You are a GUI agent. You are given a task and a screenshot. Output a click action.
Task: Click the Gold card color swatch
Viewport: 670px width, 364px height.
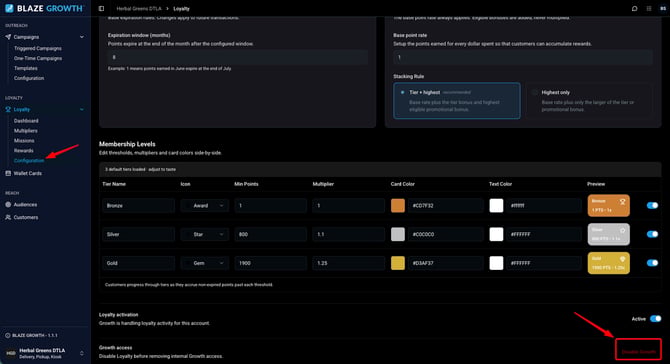[398, 263]
